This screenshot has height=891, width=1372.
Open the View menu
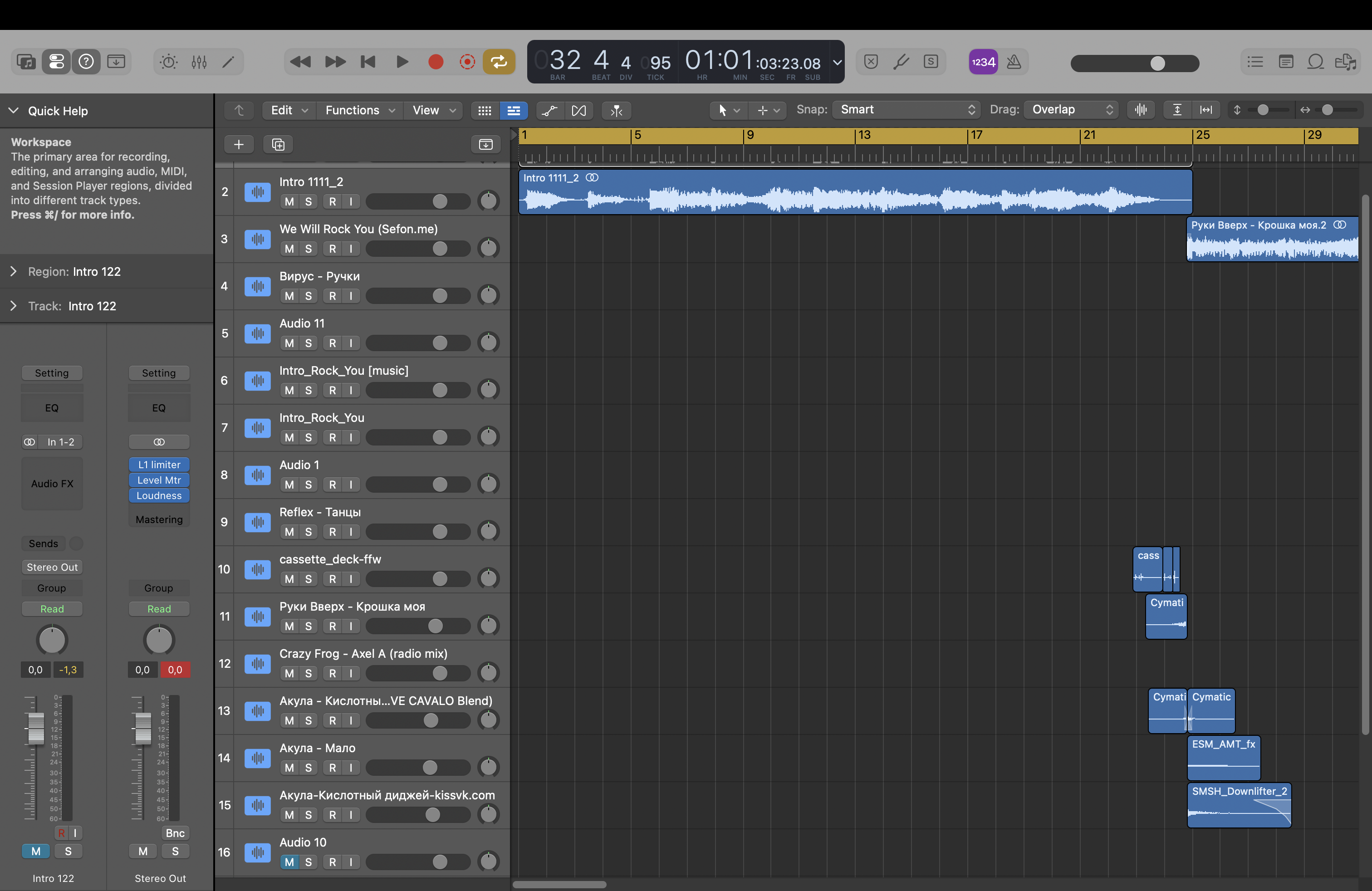(433, 110)
